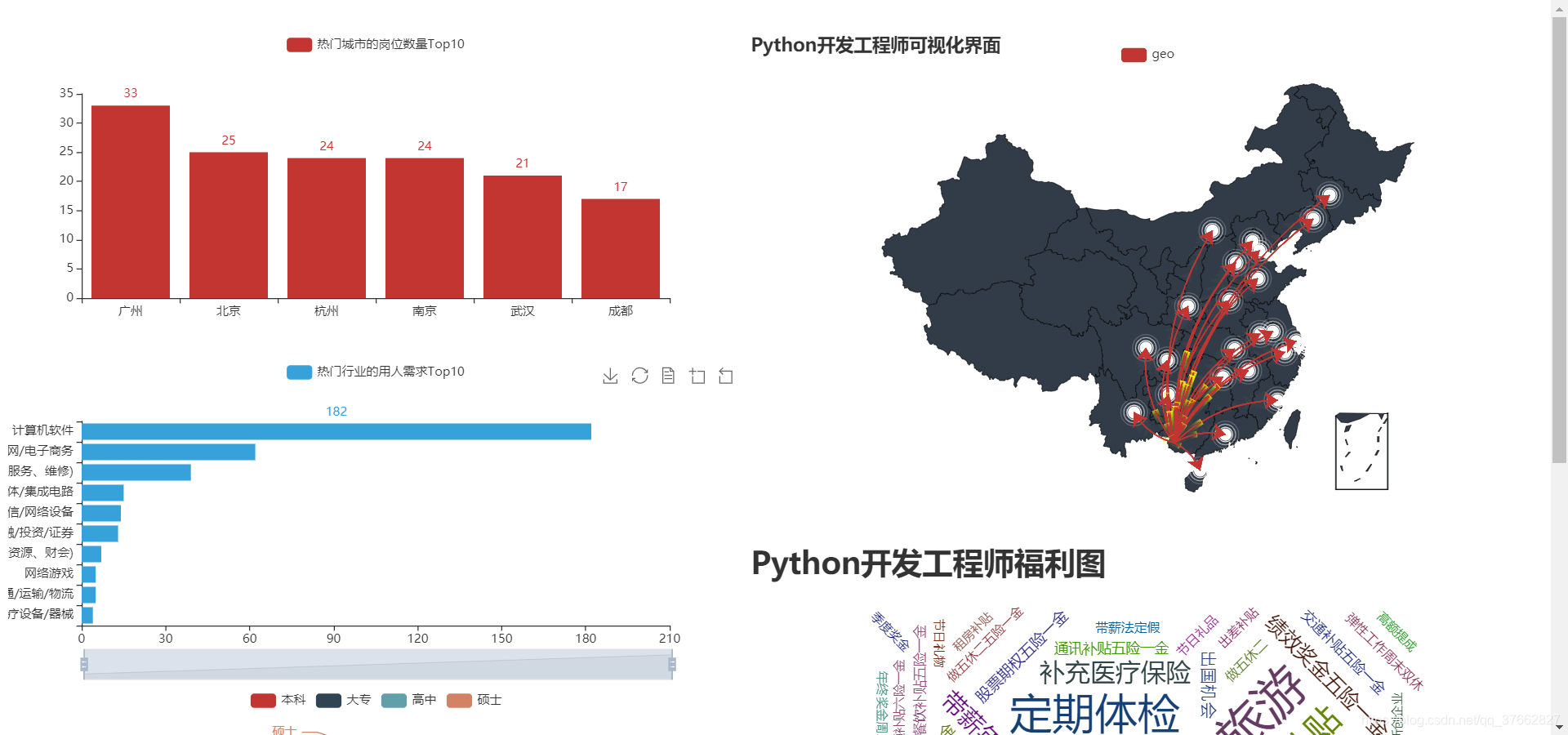Toggle the 硕士 legend item
1568x735 pixels.
474,700
